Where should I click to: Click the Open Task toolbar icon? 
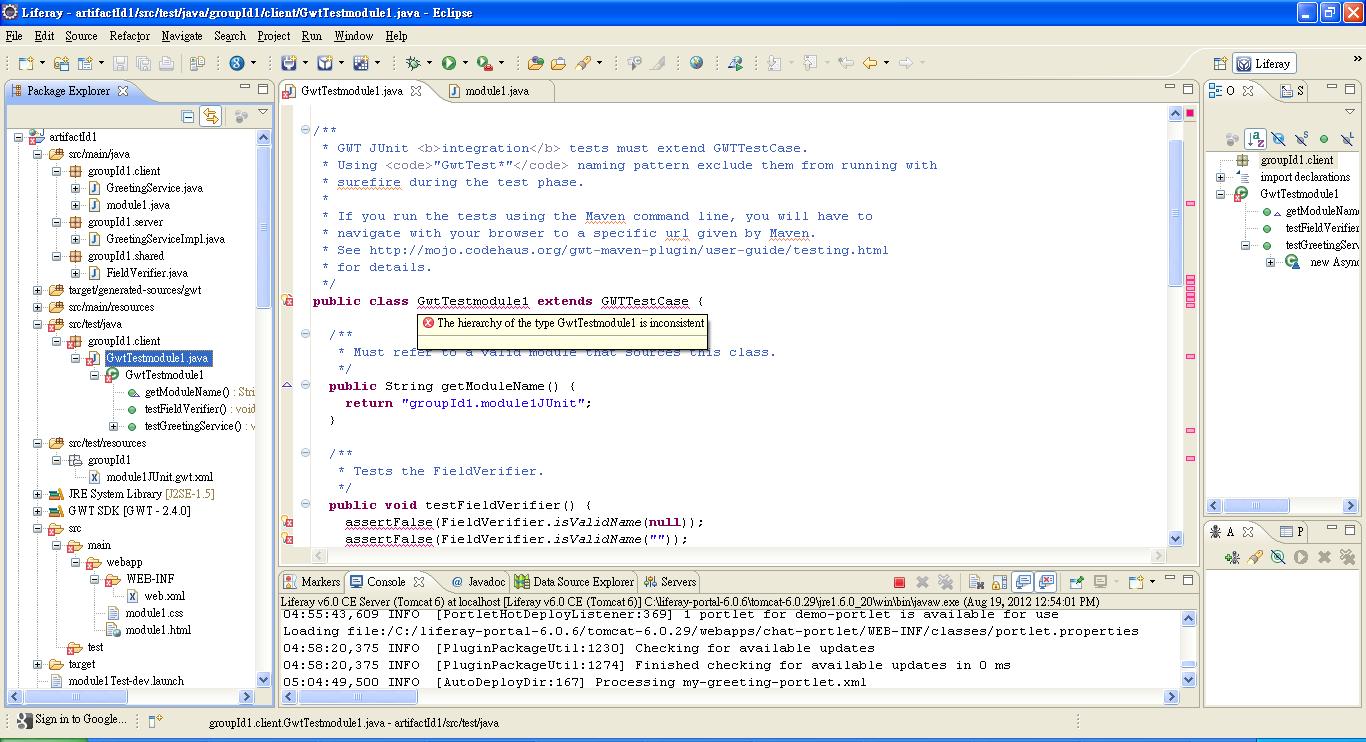coord(559,63)
